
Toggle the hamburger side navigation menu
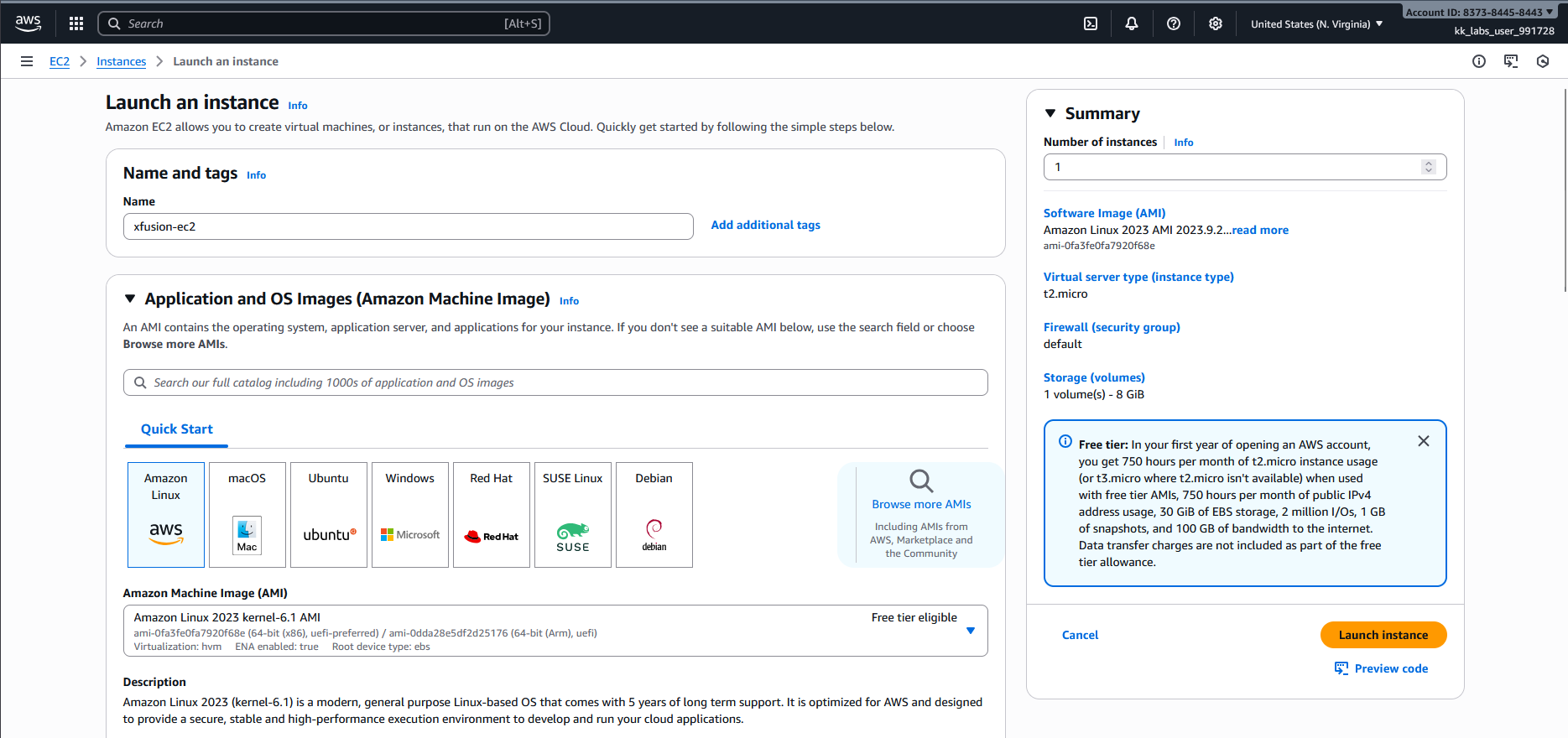(27, 61)
